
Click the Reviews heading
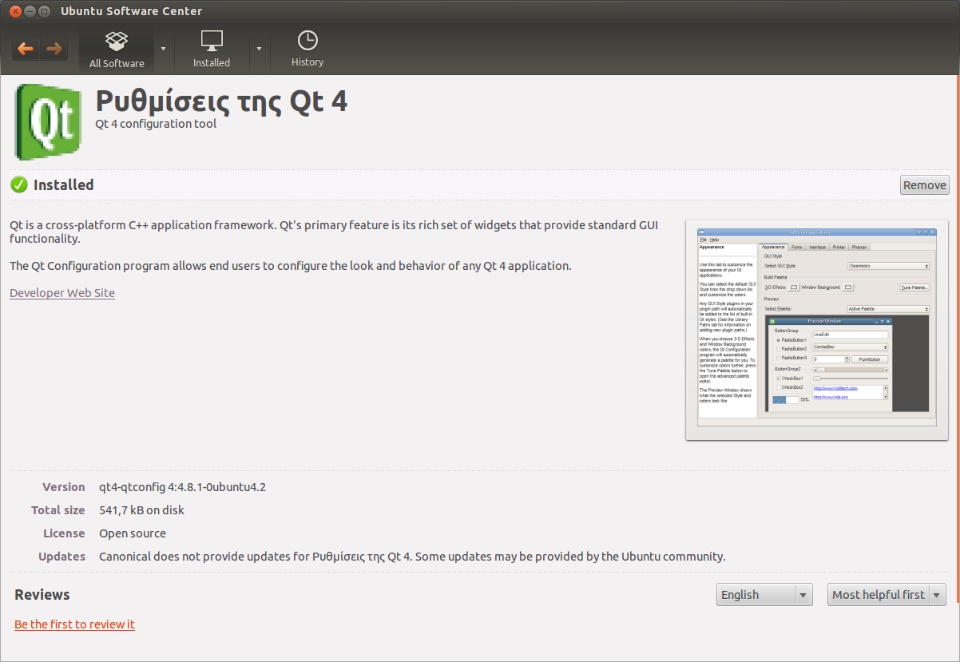[42, 595]
